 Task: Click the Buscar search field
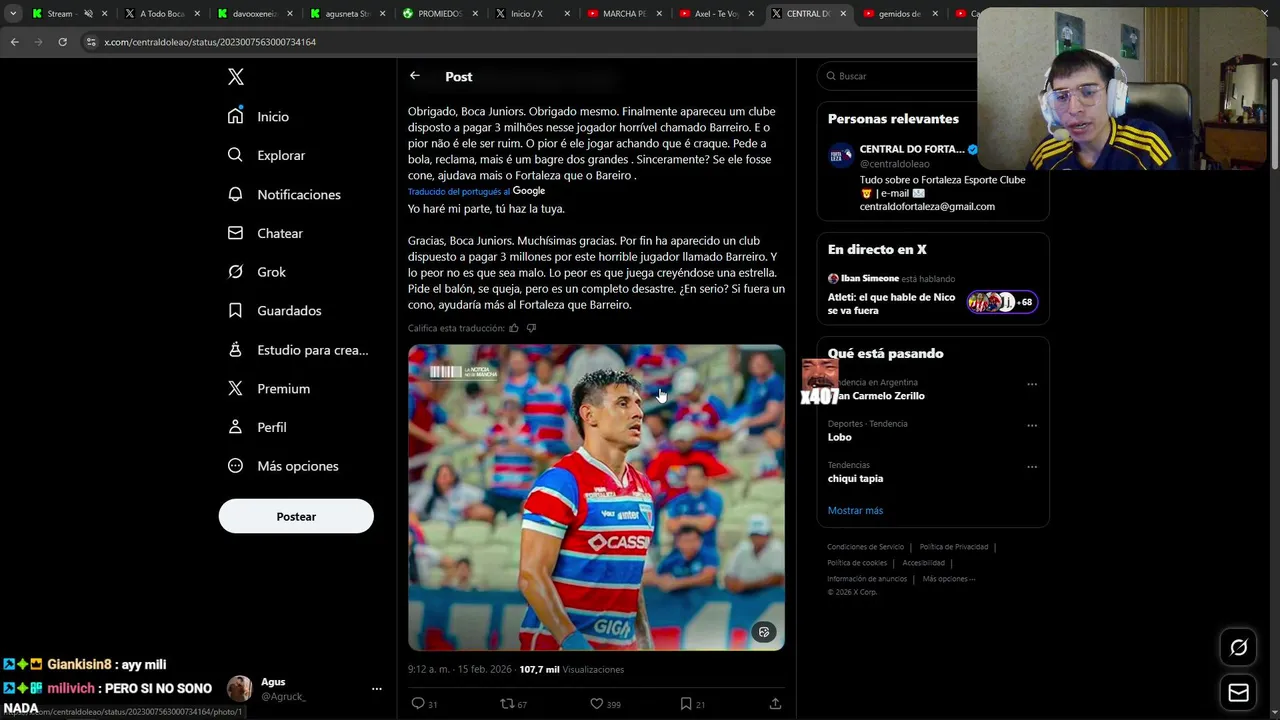tap(897, 76)
